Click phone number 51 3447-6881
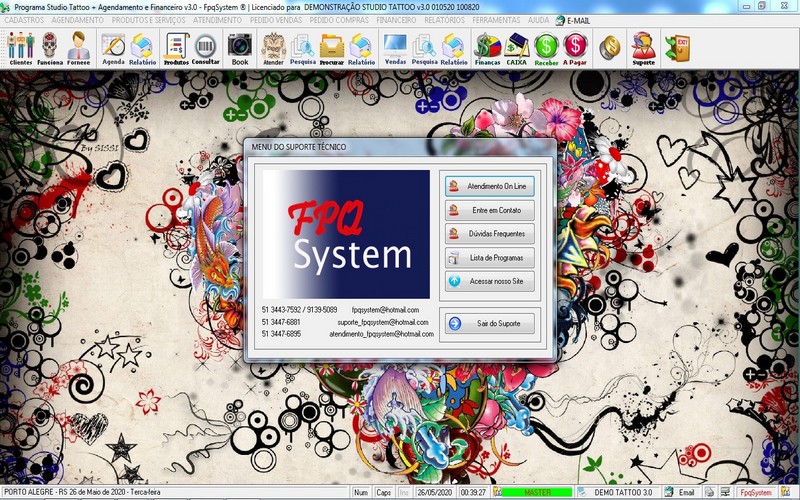The height and width of the screenshot is (500, 800). point(281,322)
